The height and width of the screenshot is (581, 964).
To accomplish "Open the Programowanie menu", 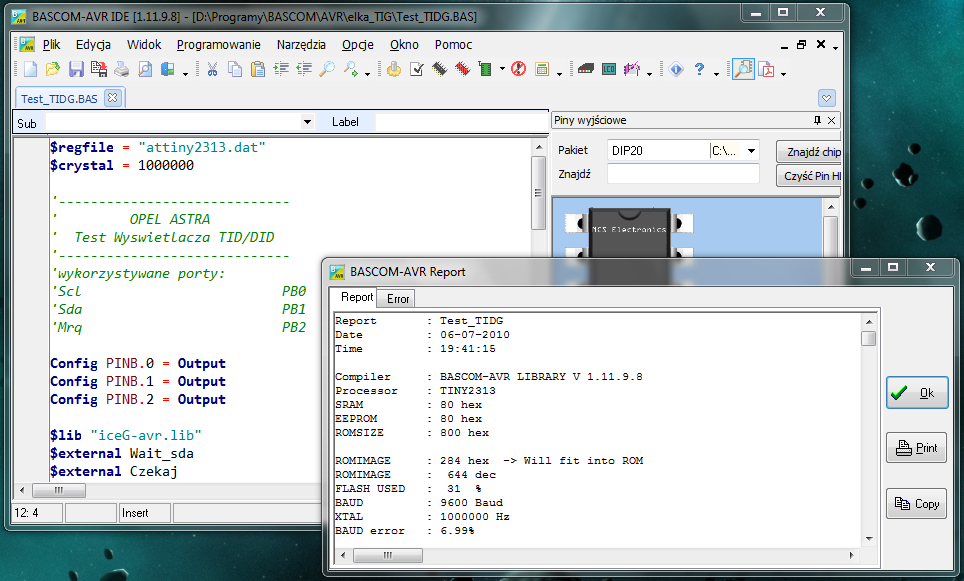I will 218,45.
